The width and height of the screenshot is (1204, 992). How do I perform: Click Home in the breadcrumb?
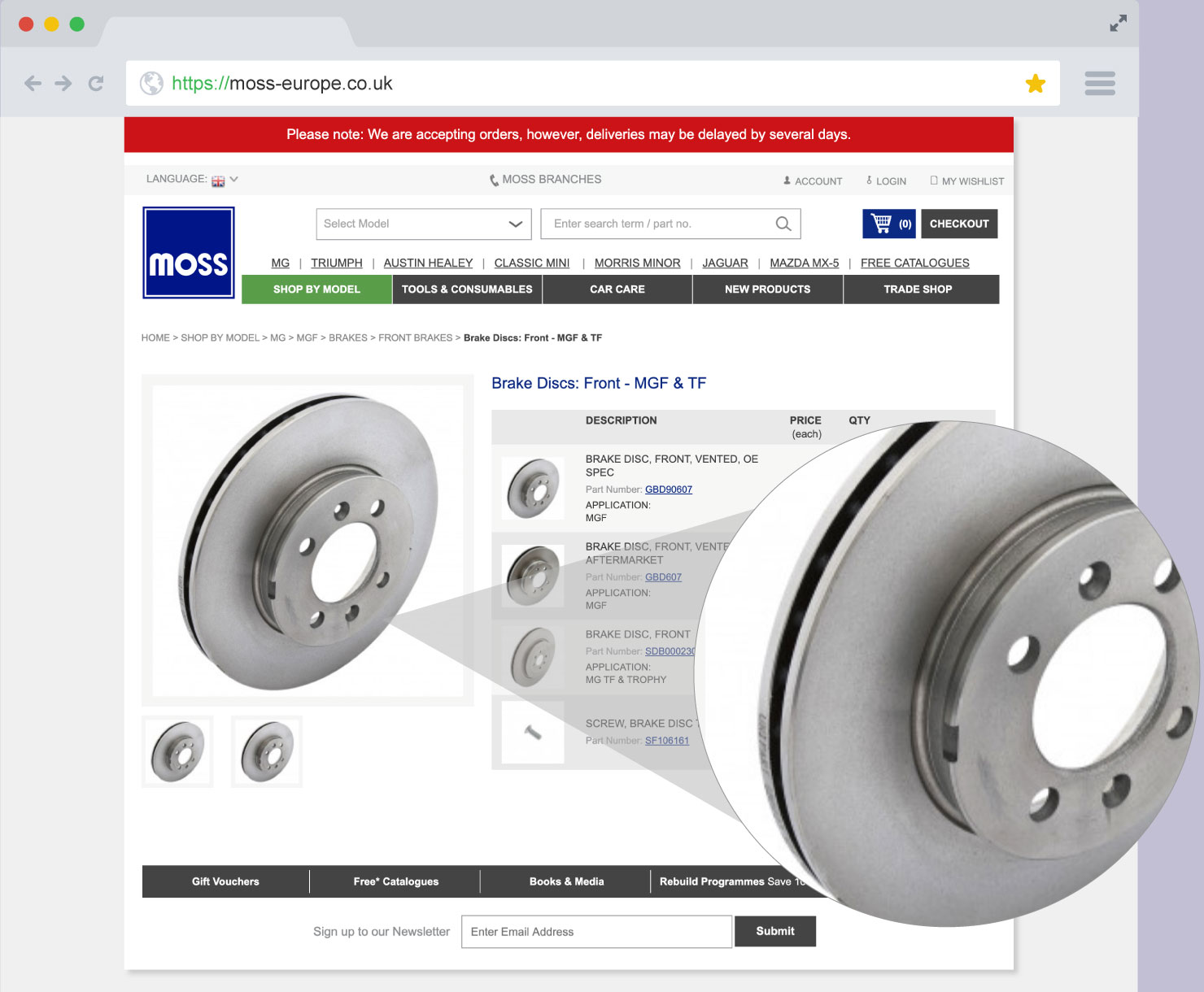coord(155,337)
